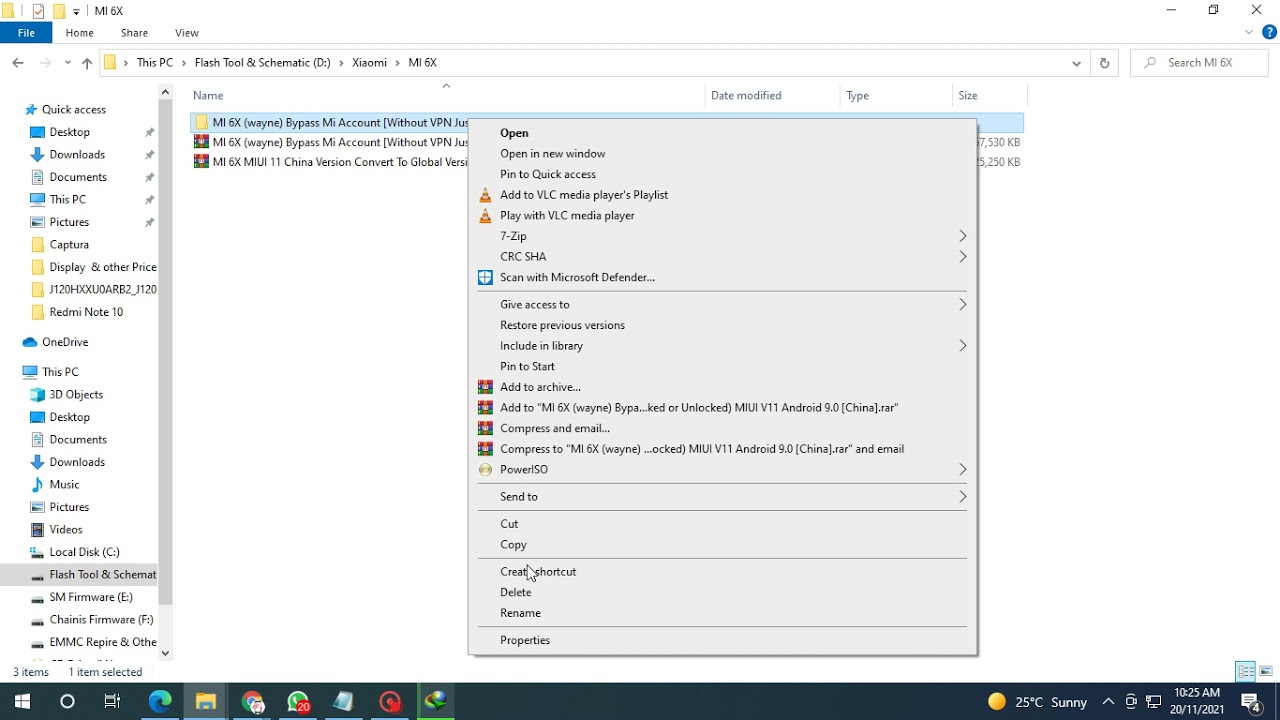The height and width of the screenshot is (720, 1280).
Task: Refresh the MI 6X folder view
Action: (x=1104, y=62)
